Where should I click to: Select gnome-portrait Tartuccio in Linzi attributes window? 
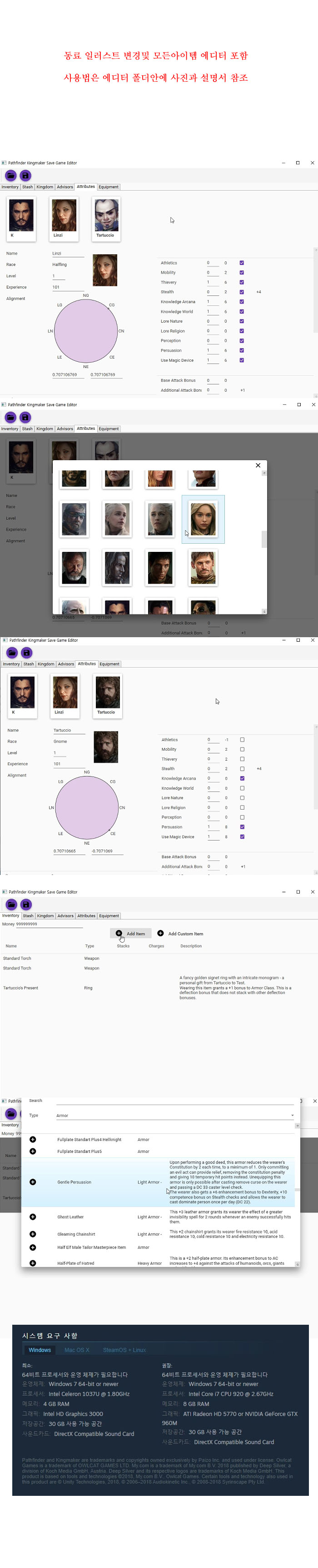coord(107,219)
